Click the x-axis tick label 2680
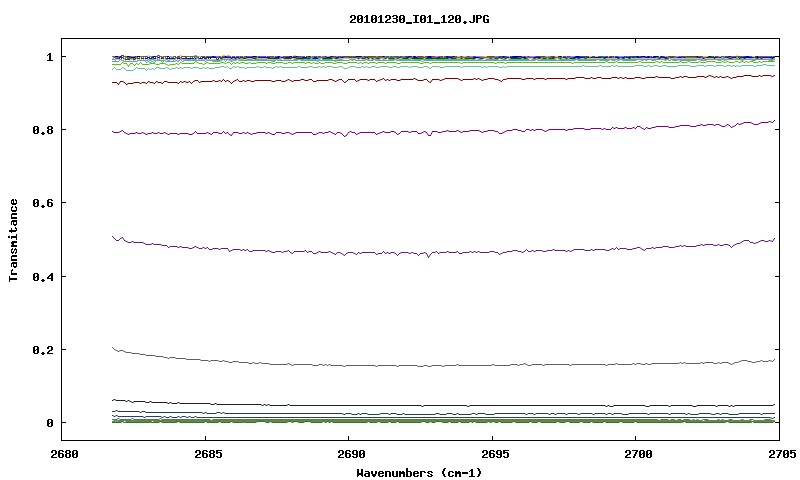This screenshot has height=480, width=800. point(64,454)
